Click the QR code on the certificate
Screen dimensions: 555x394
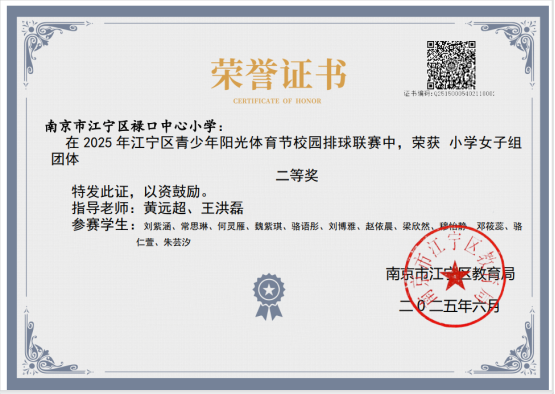[x=451, y=65]
